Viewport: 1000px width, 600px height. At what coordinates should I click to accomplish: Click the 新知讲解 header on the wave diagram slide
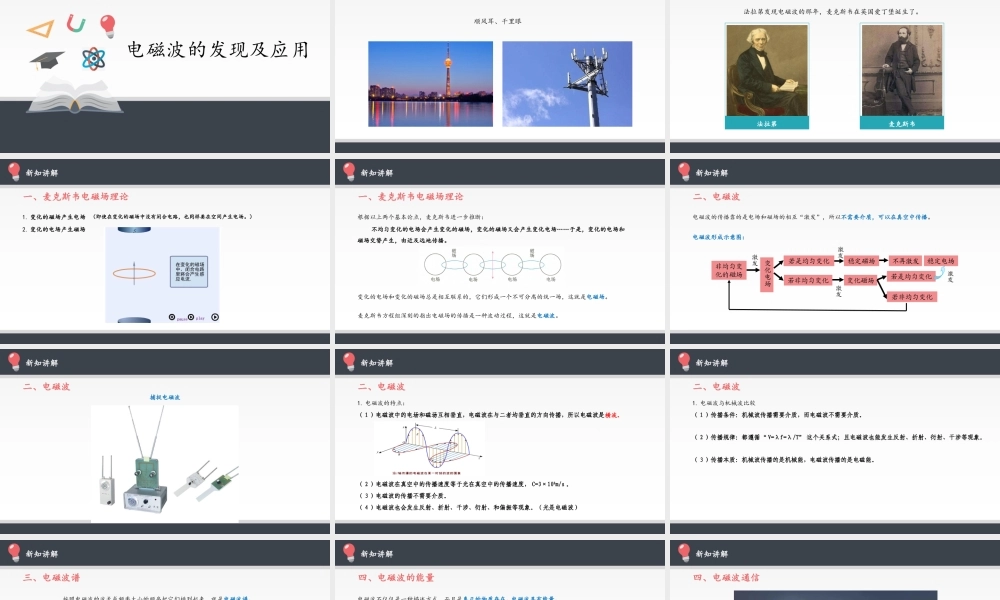pos(377,363)
